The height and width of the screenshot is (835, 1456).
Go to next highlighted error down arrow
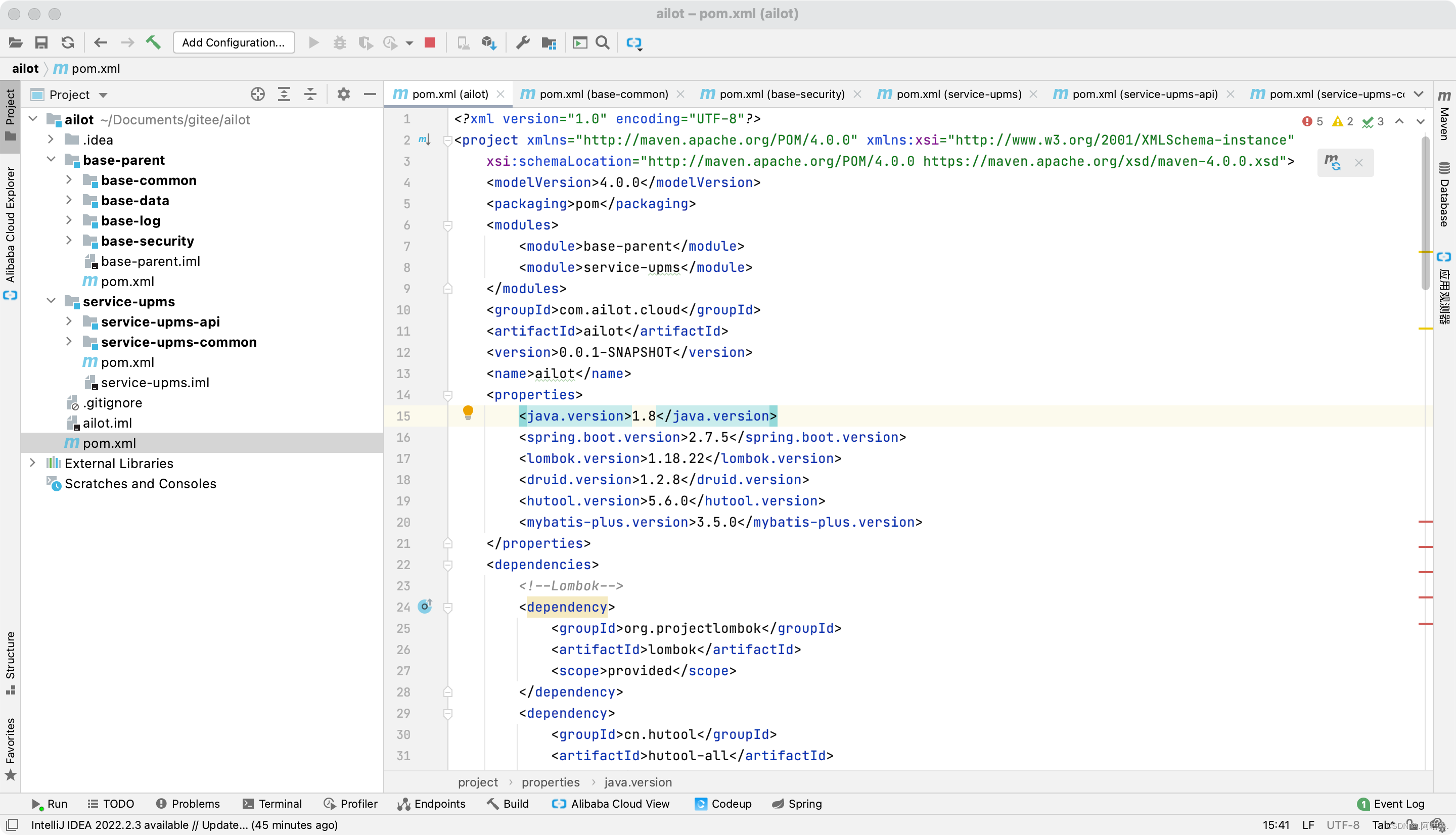1420,121
